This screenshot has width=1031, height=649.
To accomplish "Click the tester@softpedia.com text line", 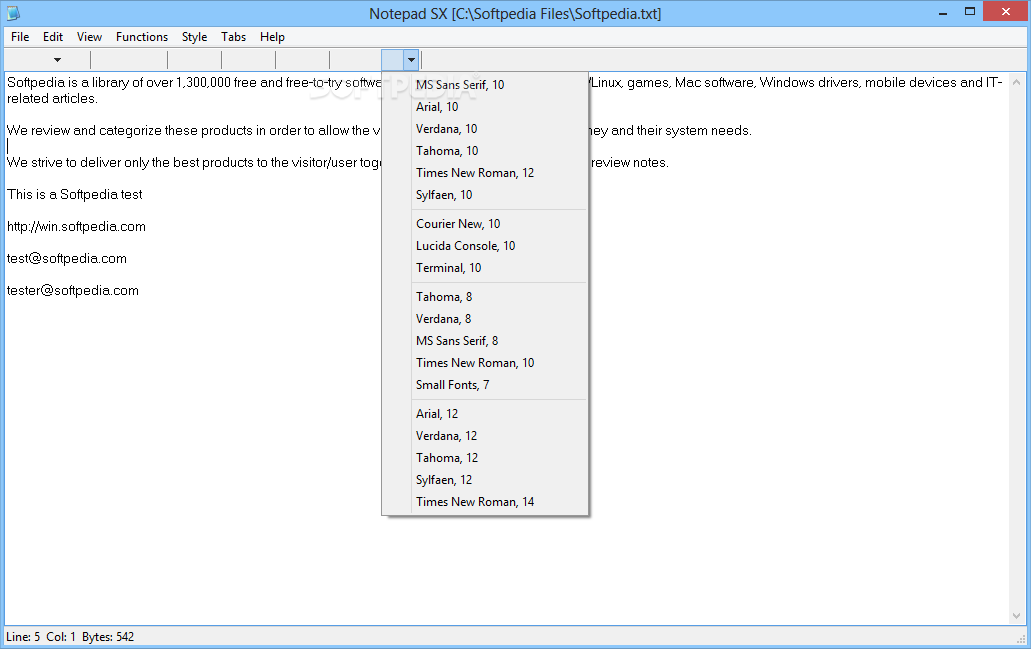I will (x=72, y=291).
